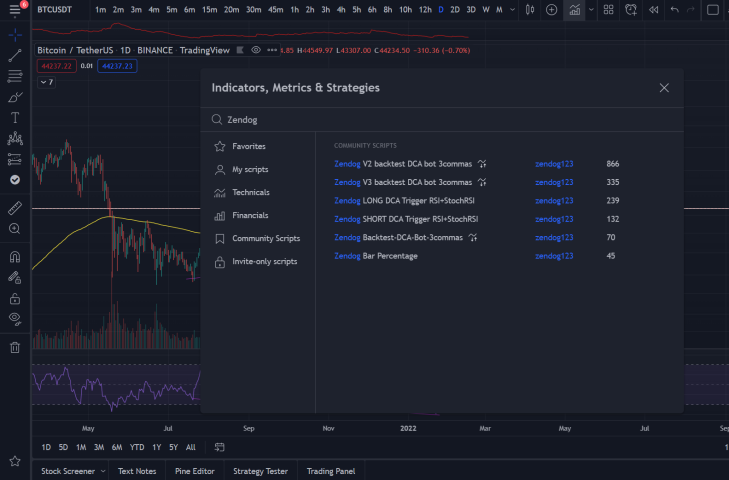The height and width of the screenshot is (480, 729).
Task: Open the Stock Screener tab
Action: [x=68, y=471]
